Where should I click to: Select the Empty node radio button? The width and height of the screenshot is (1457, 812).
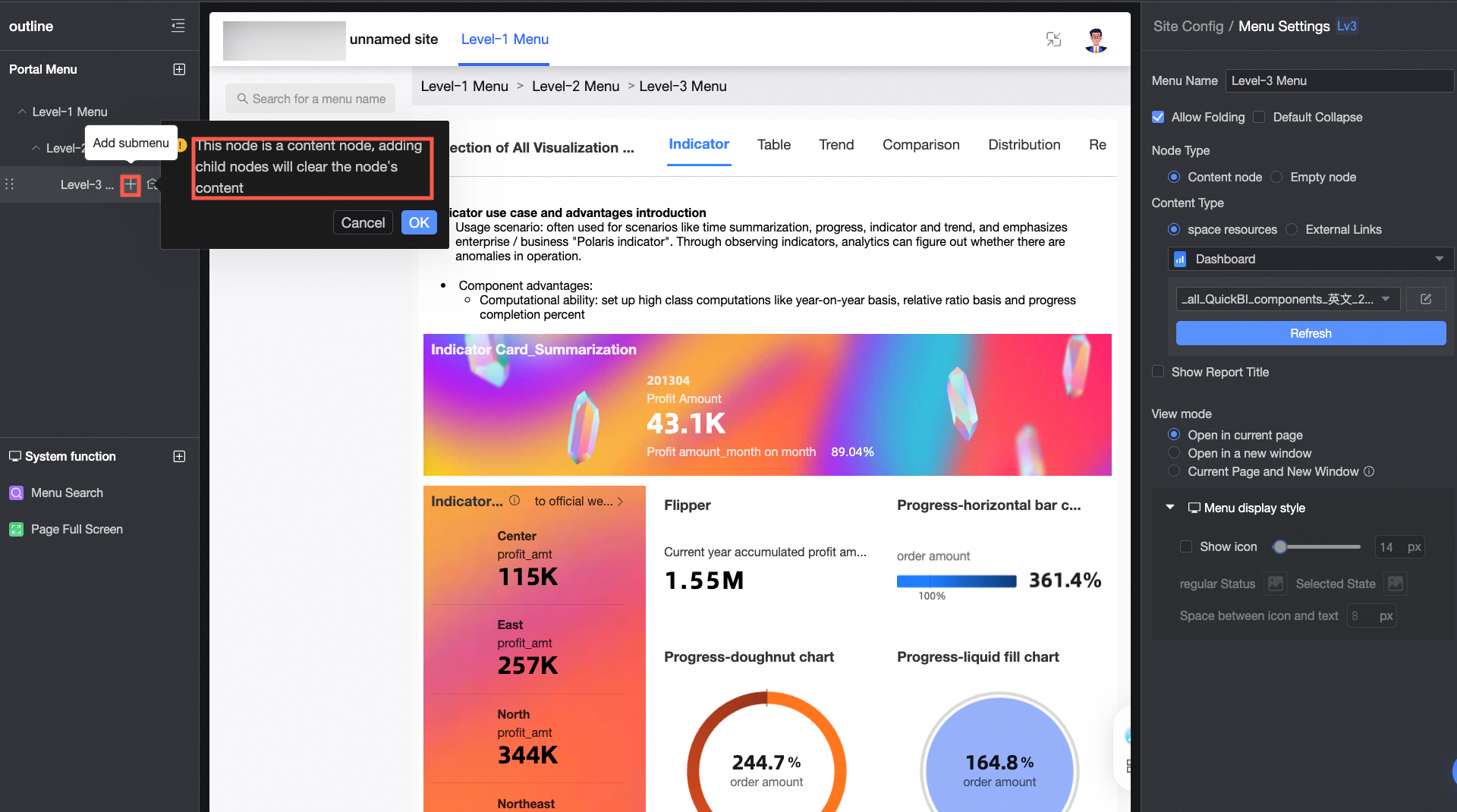pos(1276,177)
